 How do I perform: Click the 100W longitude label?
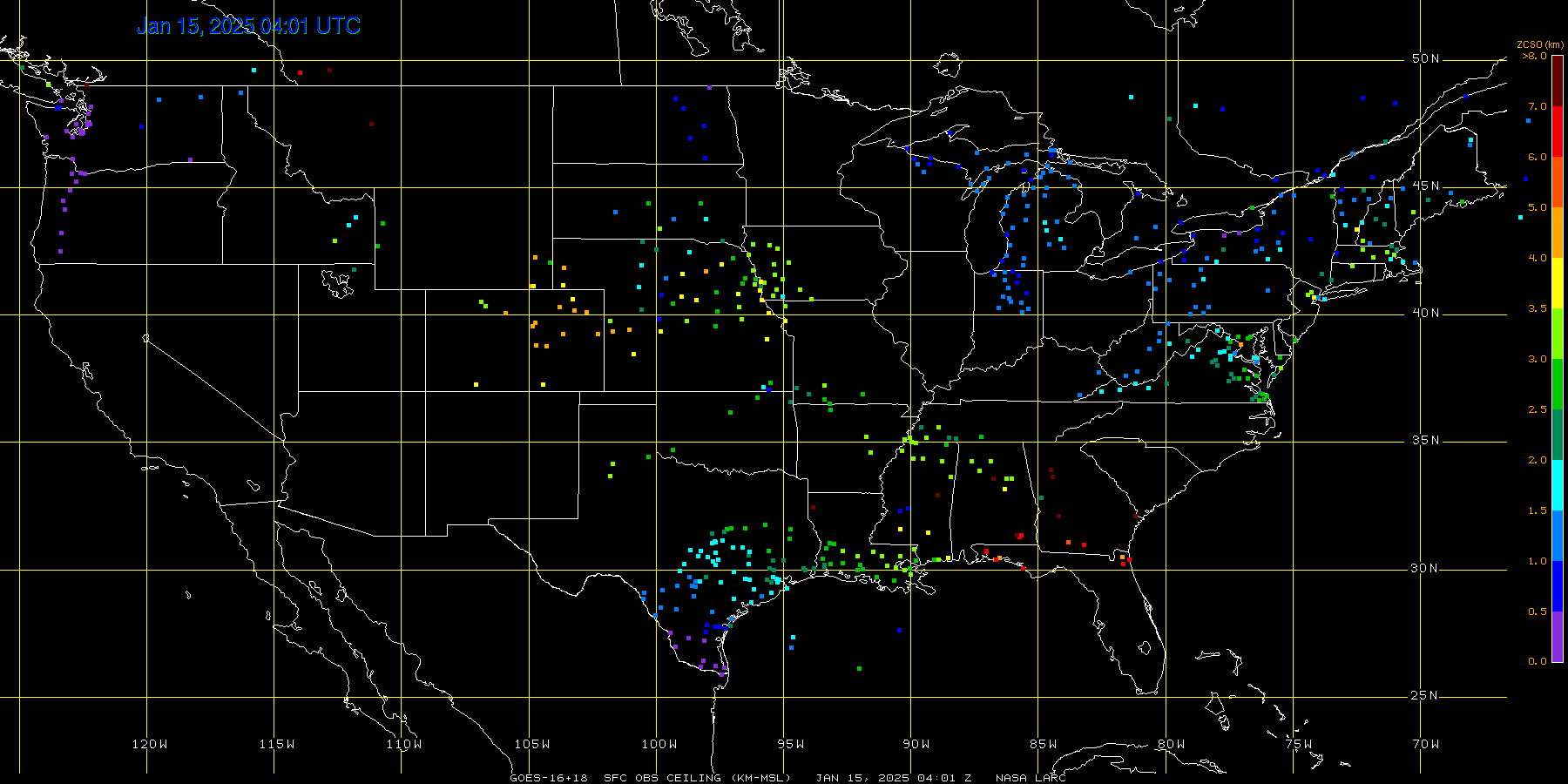659,744
